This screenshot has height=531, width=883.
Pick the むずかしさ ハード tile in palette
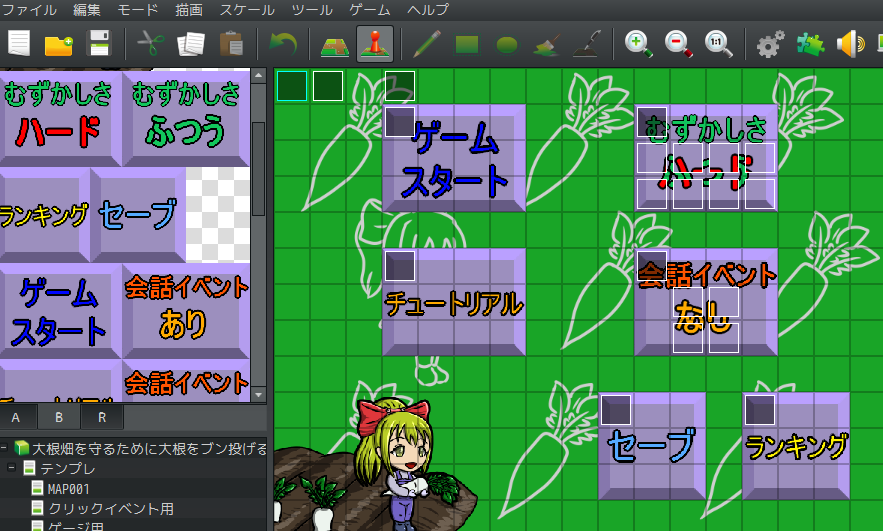(60, 118)
